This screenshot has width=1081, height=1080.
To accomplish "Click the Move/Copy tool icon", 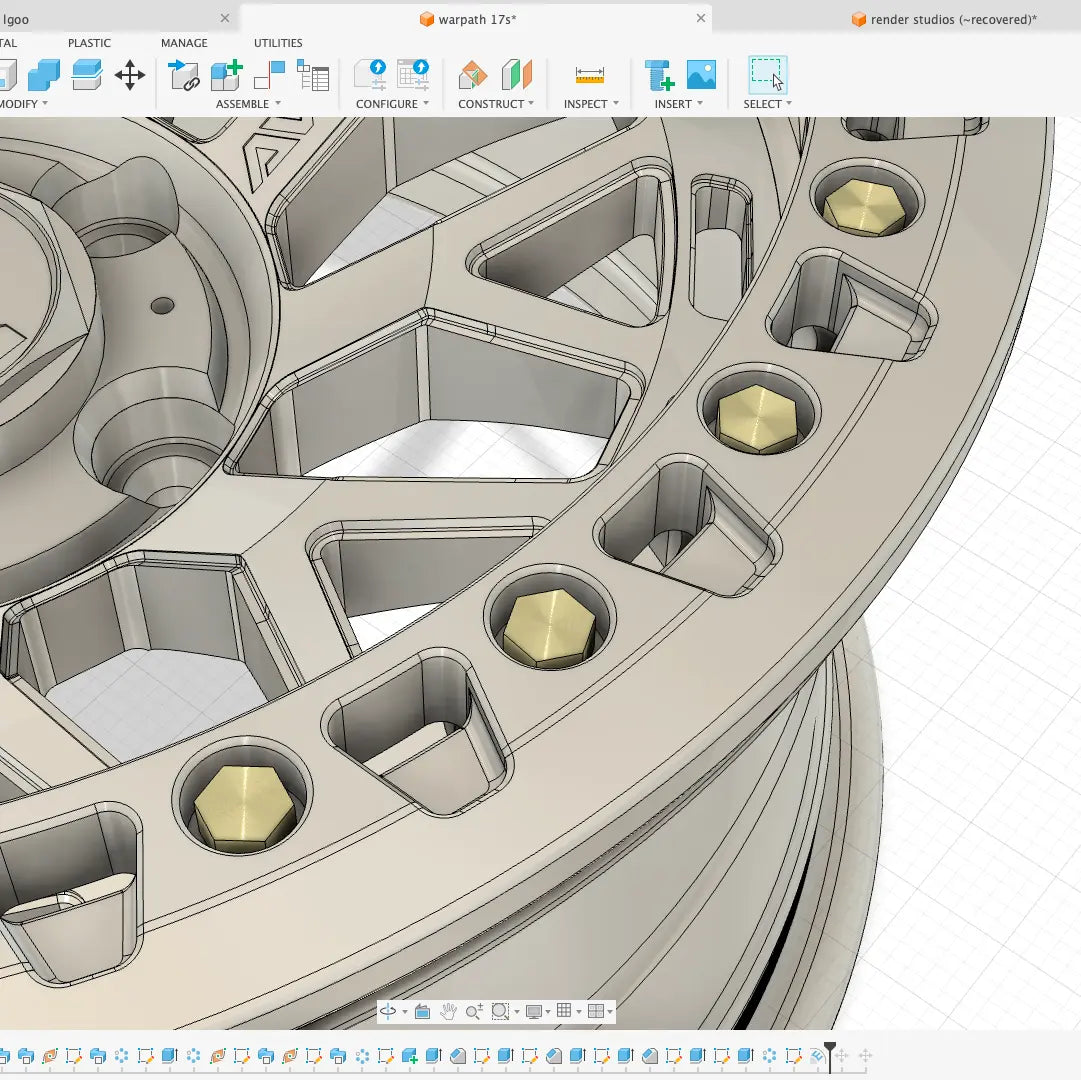I will 130,75.
